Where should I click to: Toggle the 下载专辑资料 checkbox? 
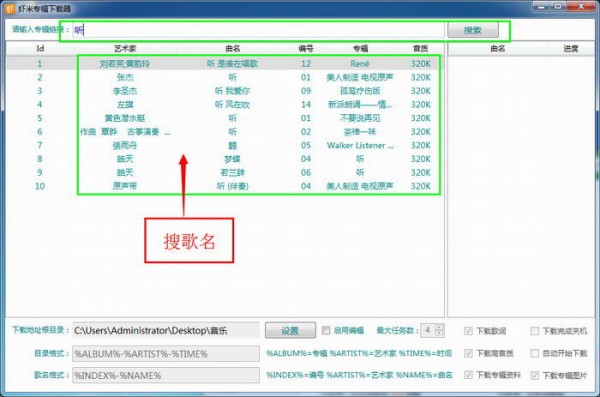tap(468, 375)
